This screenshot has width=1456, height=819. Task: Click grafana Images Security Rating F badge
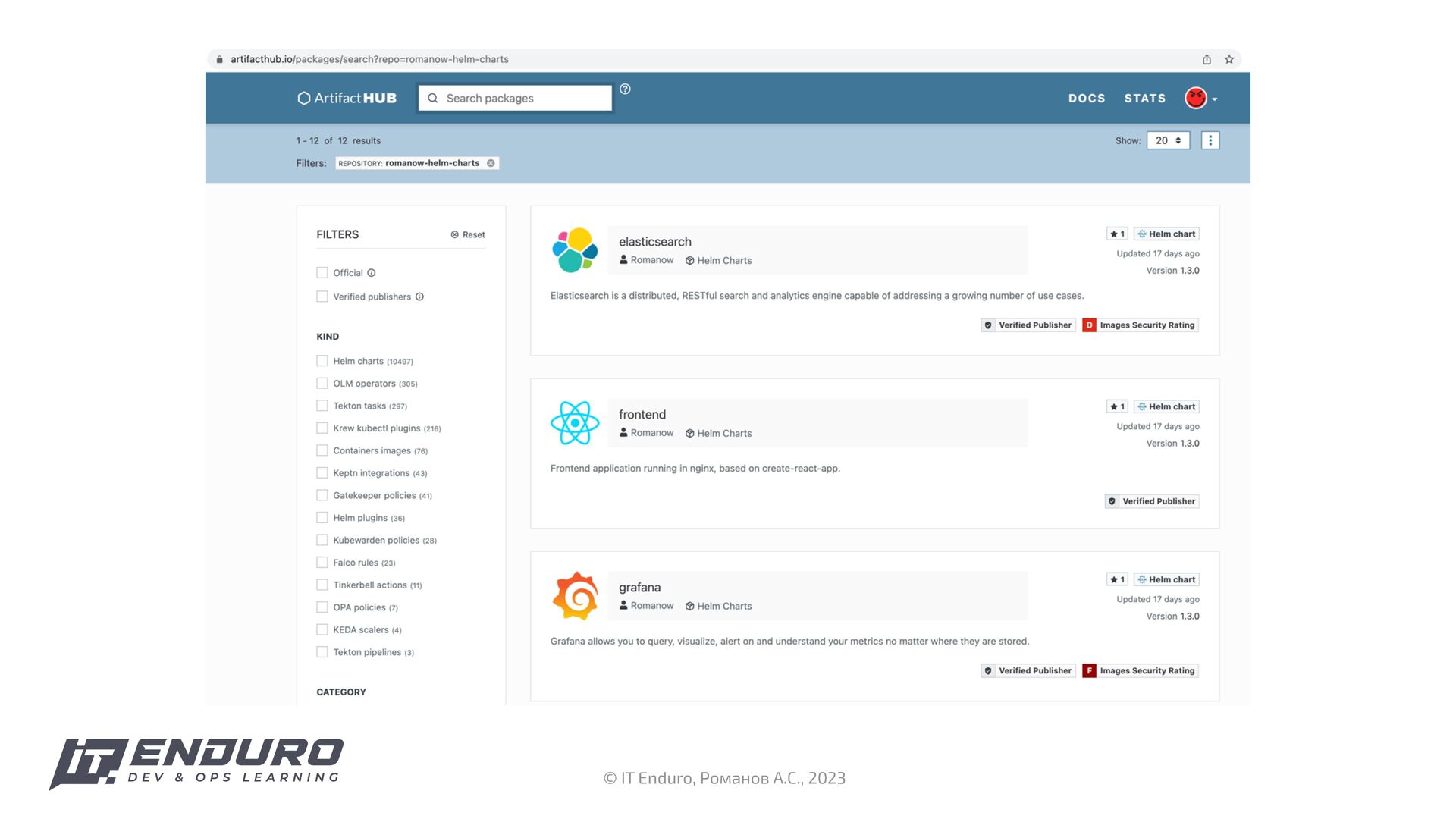[x=1141, y=670]
